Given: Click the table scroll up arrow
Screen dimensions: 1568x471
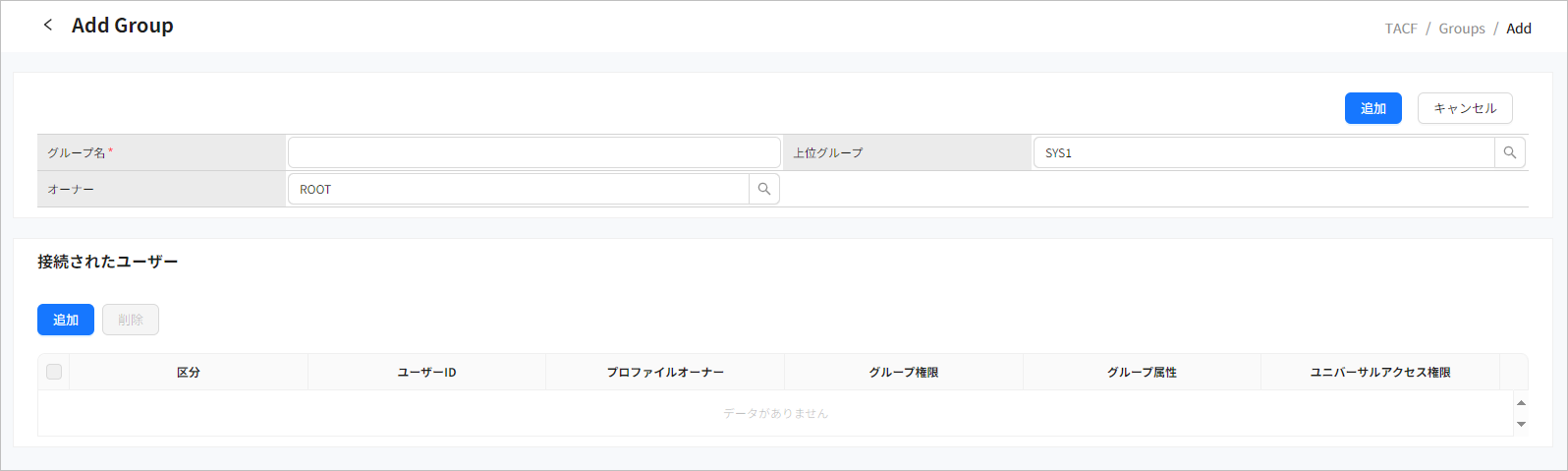Looking at the screenshot, I should click(1521, 403).
